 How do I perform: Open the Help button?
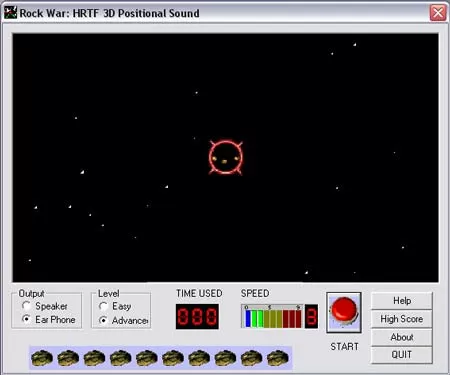tap(402, 301)
